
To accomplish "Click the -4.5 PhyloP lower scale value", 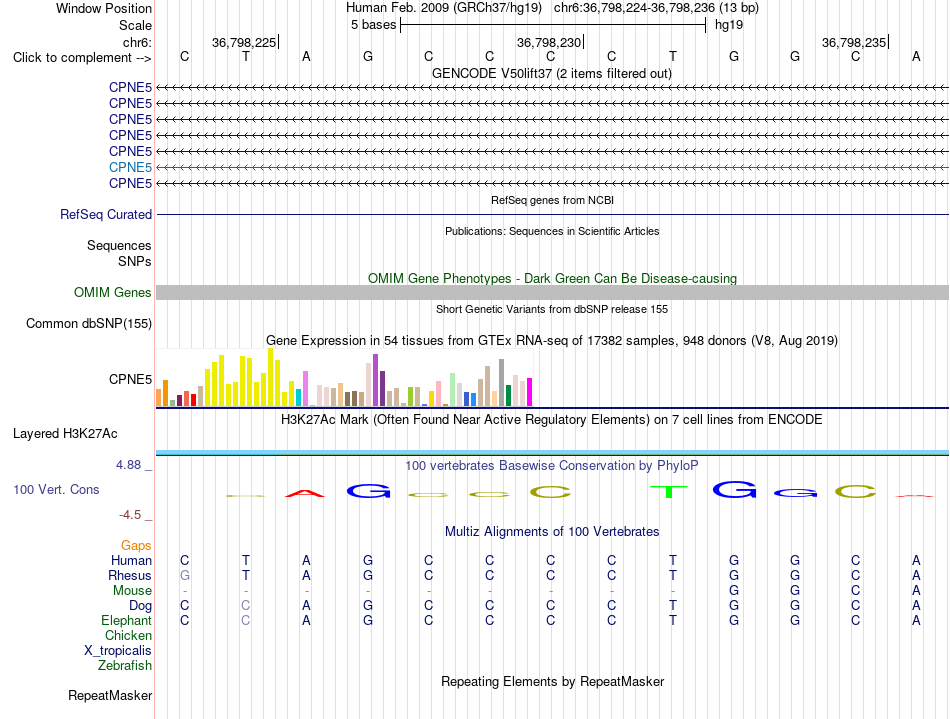I will [x=130, y=515].
